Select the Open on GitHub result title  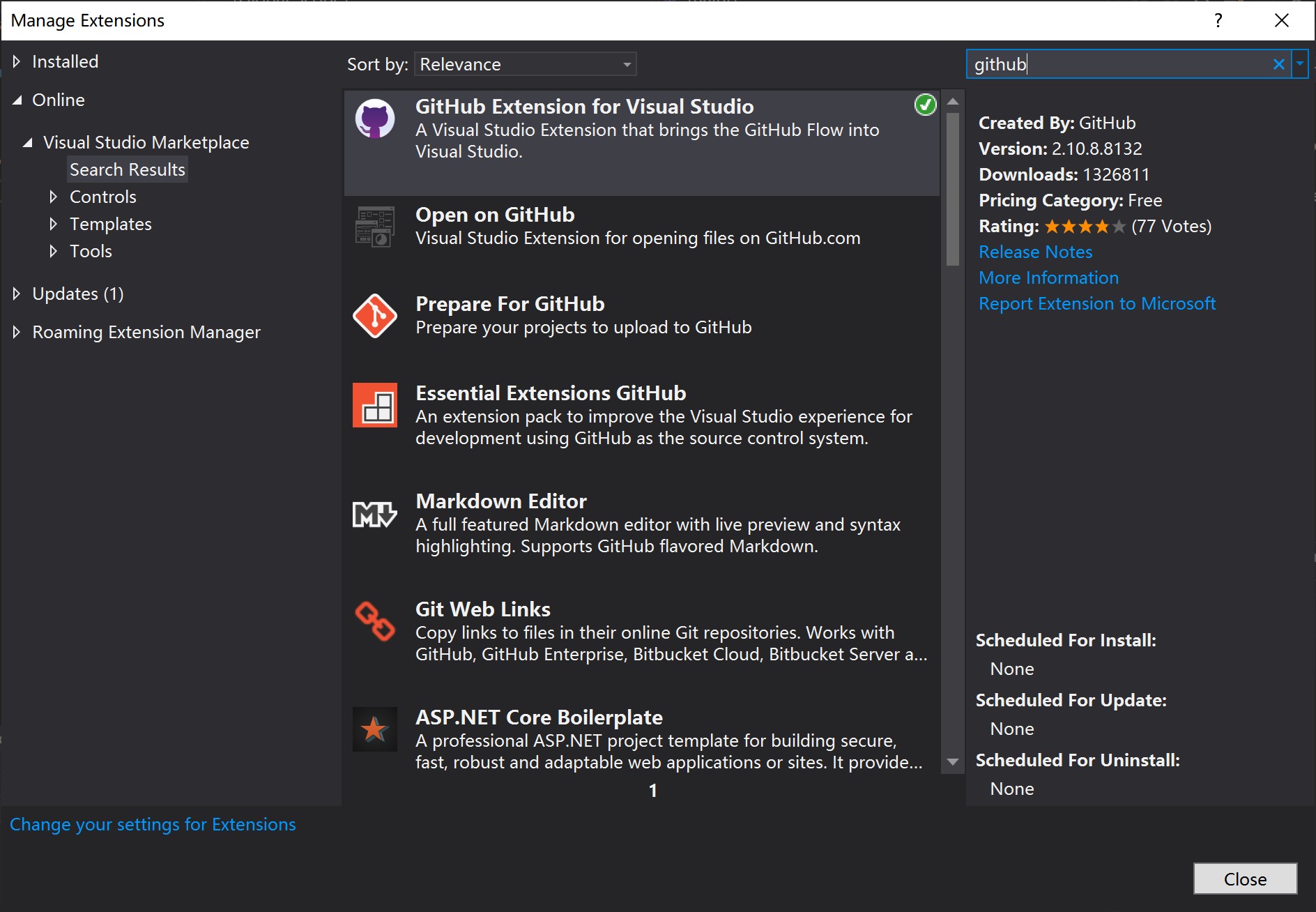click(495, 215)
